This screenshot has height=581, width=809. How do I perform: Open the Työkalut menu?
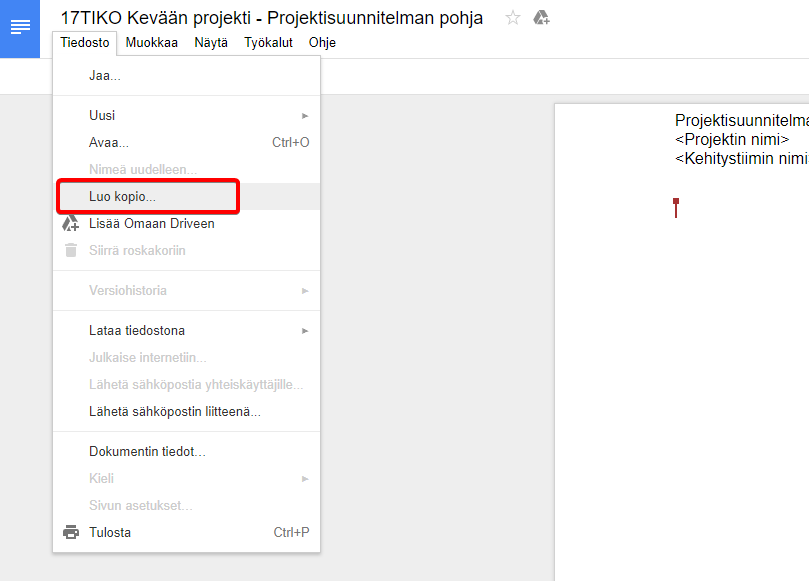pyautogui.click(x=267, y=43)
